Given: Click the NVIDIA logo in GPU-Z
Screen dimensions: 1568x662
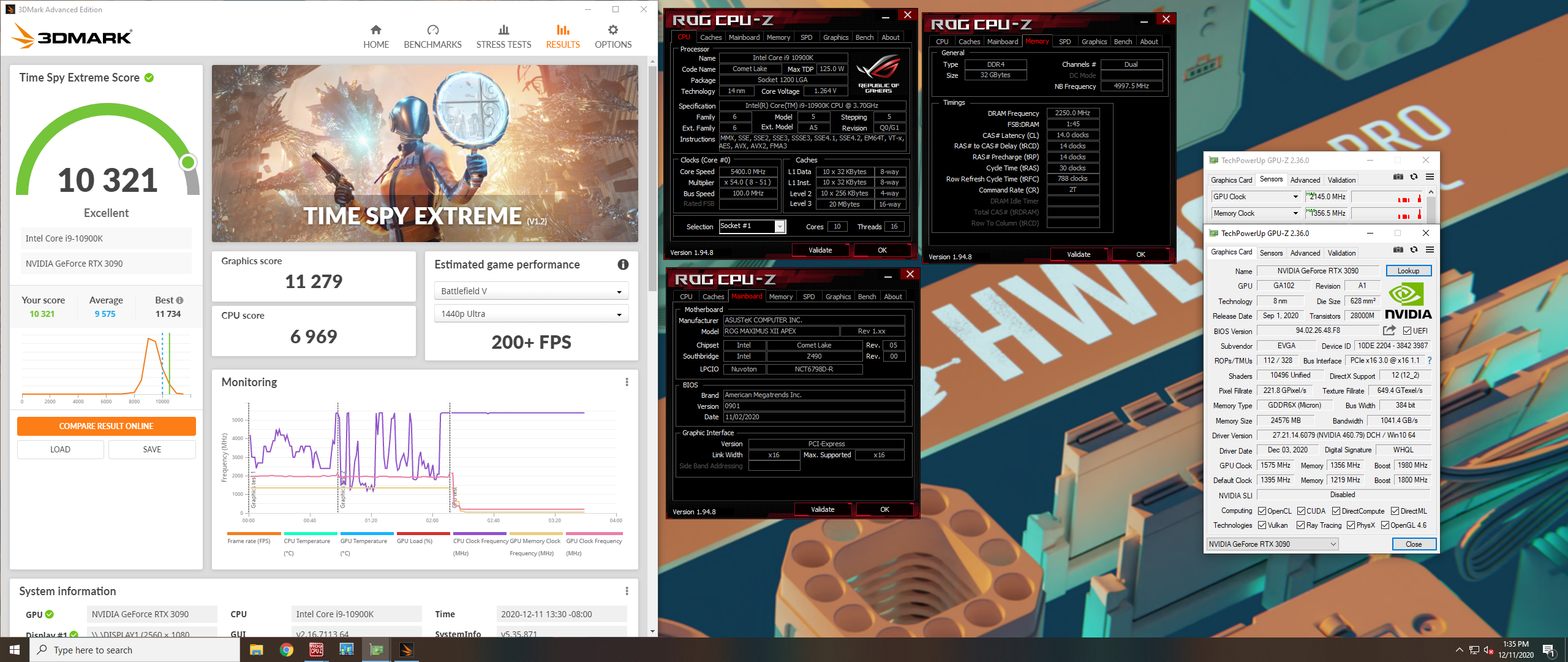Looking at the screenshot, I should (x=1408, y=301).
